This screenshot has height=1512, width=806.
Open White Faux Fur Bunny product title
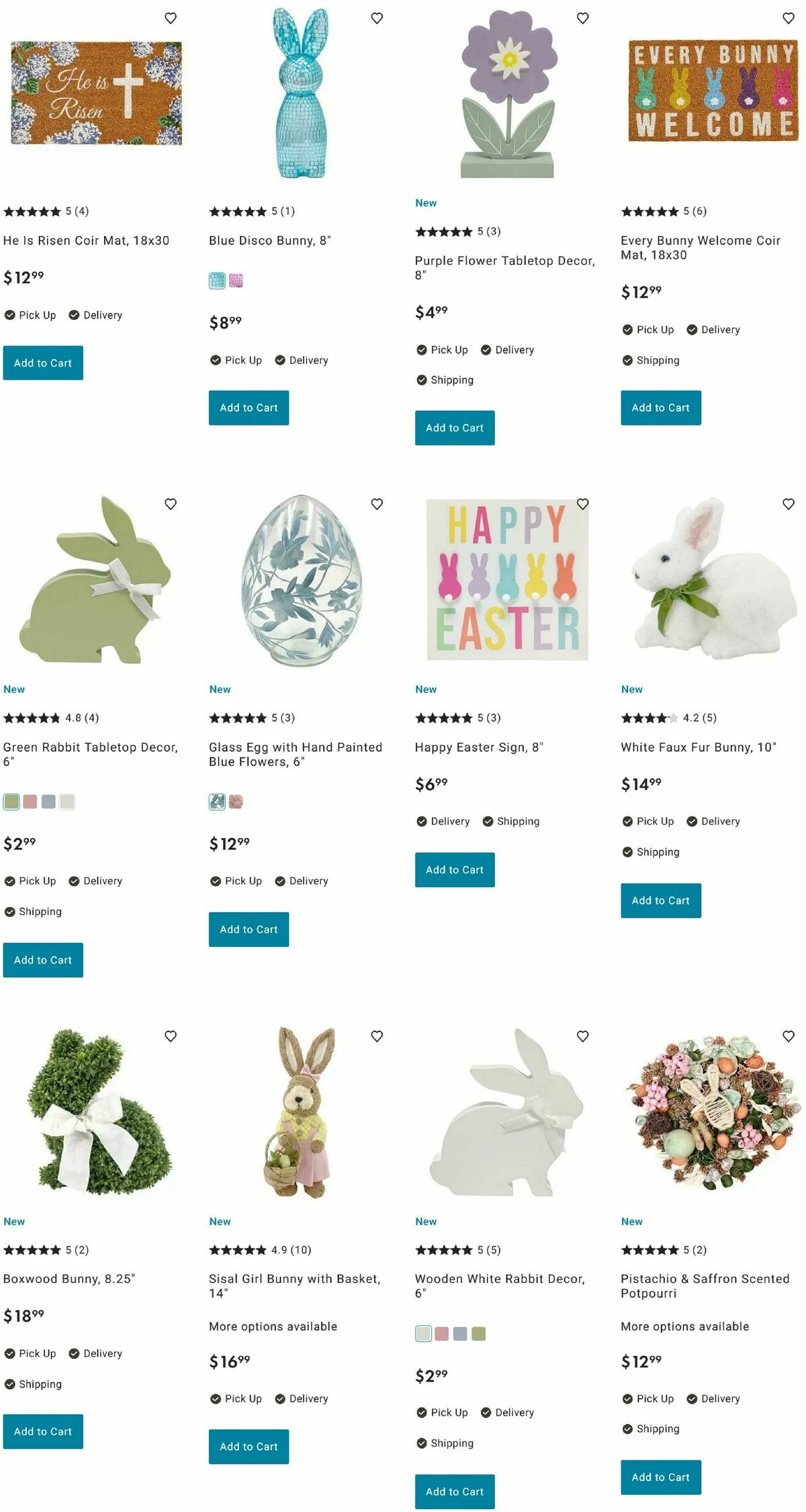tap(699, 747)
